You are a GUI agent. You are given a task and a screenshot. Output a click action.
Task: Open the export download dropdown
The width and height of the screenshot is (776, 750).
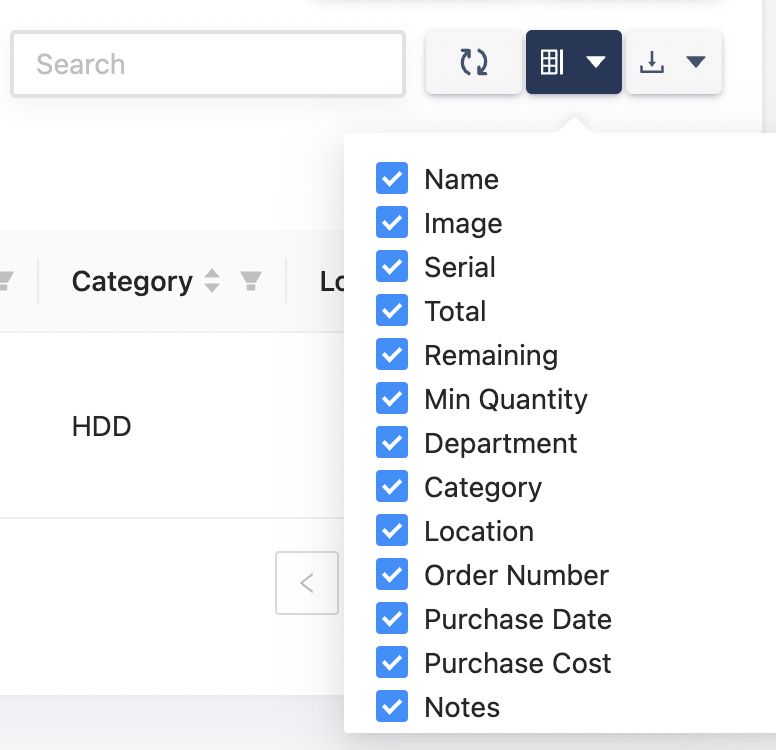click(x=673, y=62)
